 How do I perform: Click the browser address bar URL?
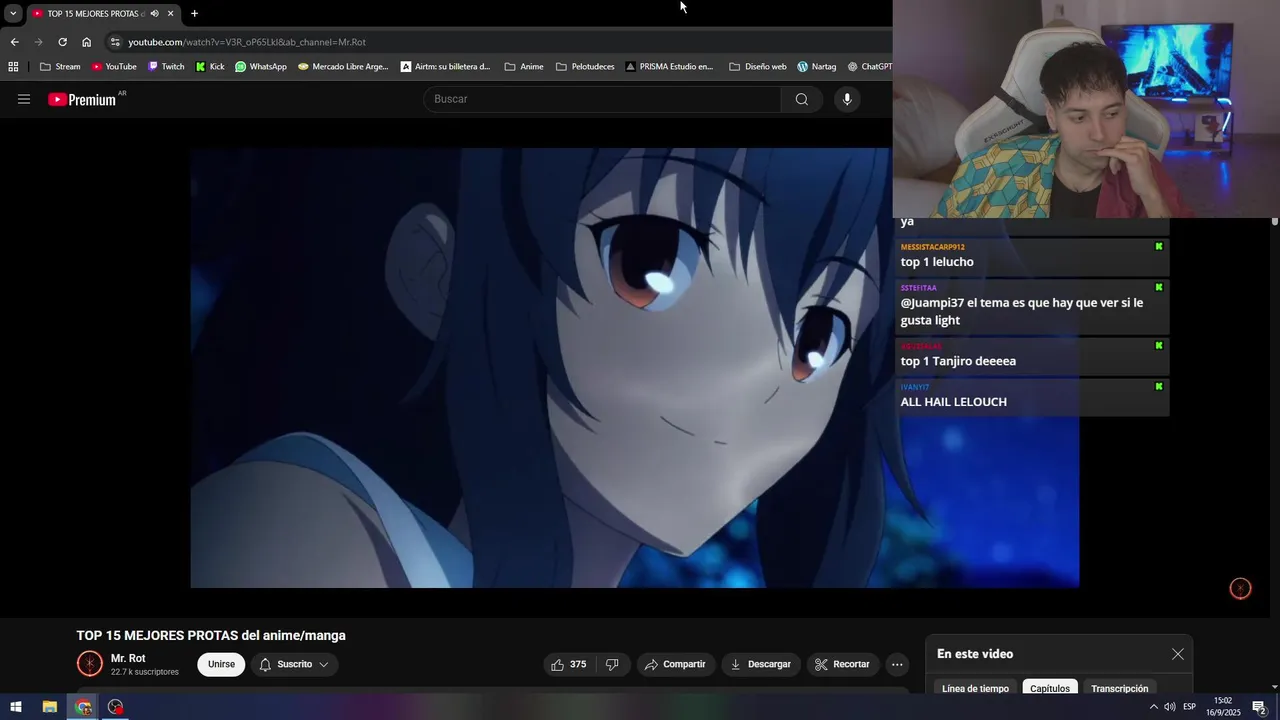click(x=247, y=42)
